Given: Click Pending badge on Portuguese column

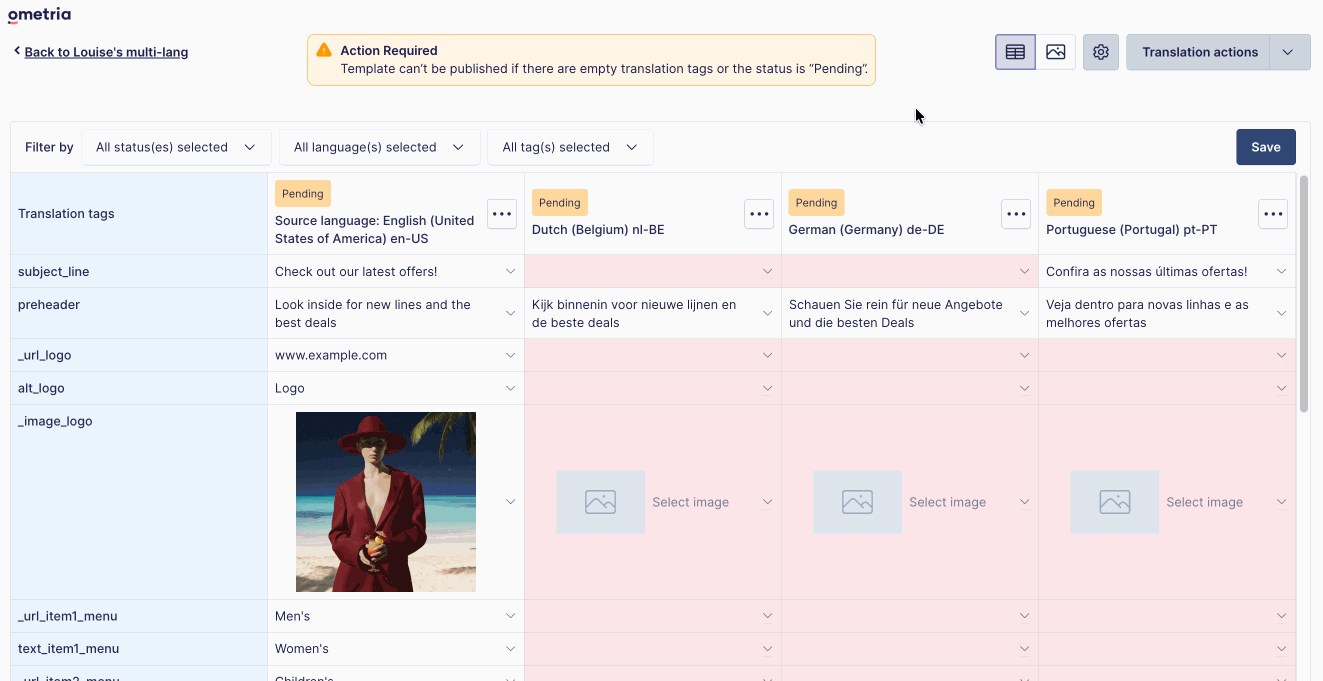Looking at the screenshot, I should (1074, 203).
